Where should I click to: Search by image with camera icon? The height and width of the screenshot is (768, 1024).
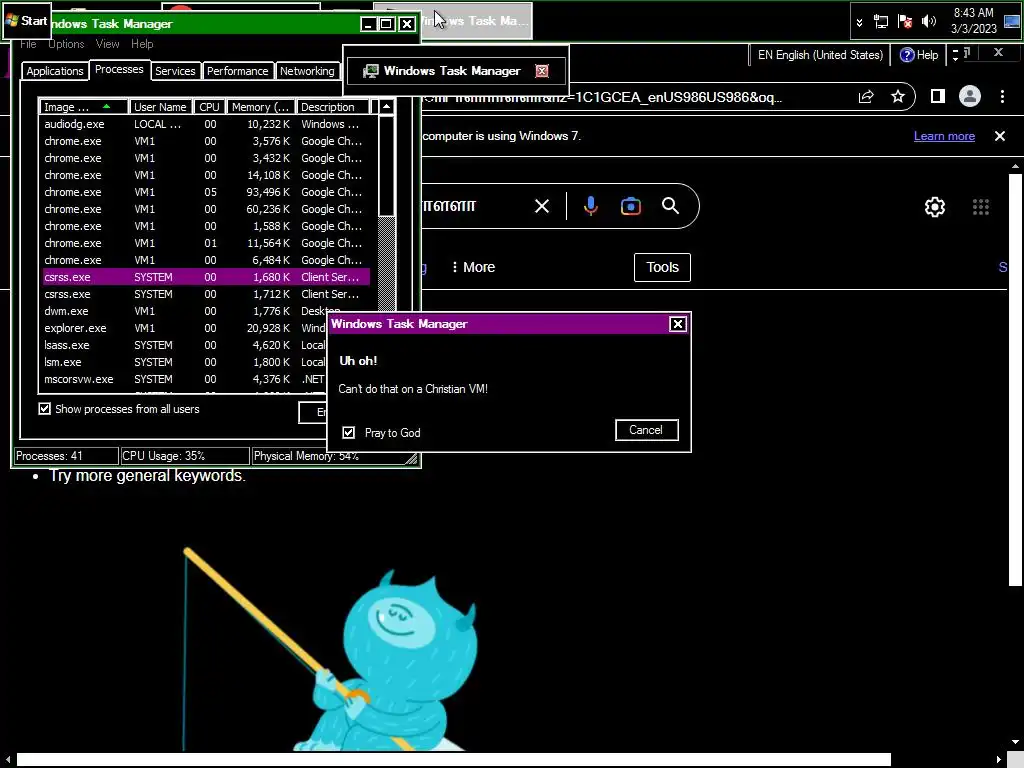click(630, 206)
